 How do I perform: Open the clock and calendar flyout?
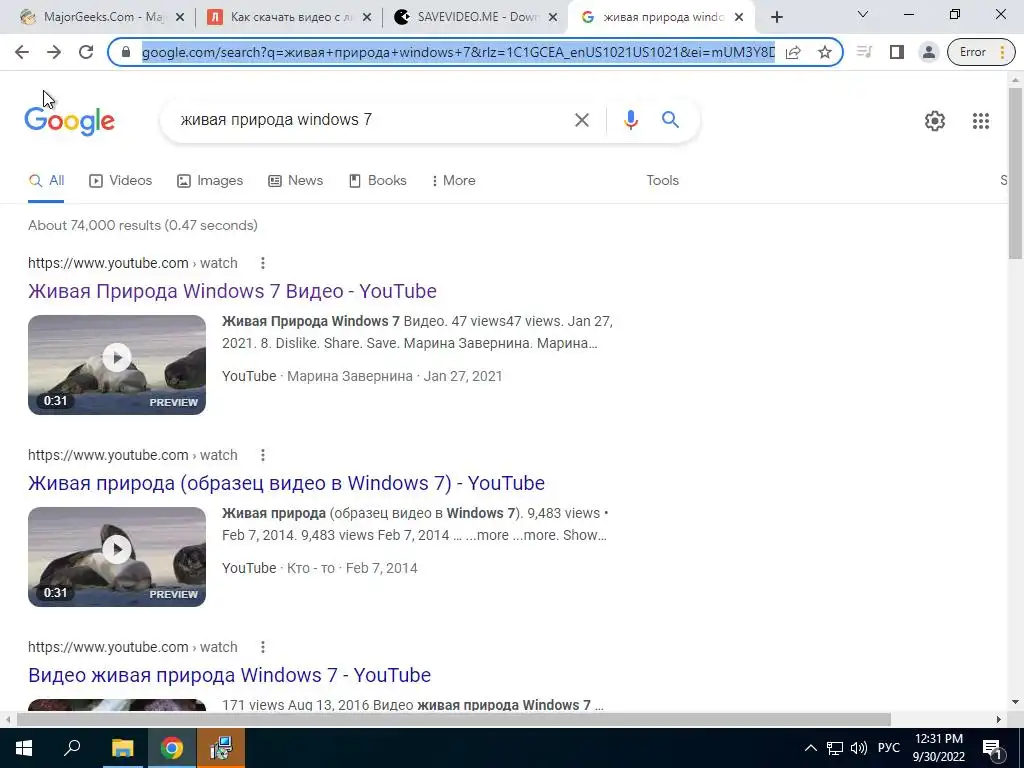click(938, 748)
